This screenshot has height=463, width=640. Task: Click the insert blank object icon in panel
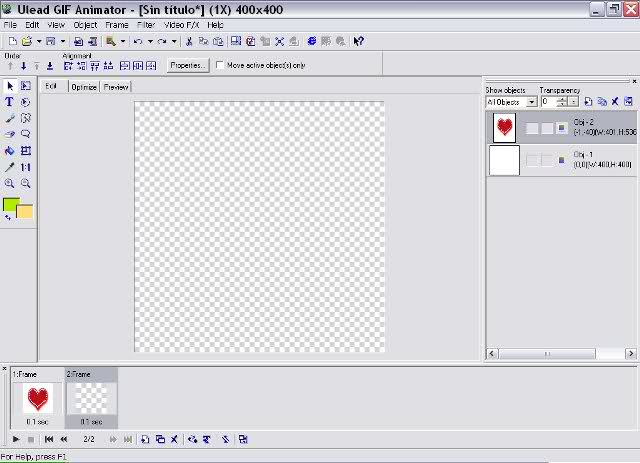coord(588,101)
